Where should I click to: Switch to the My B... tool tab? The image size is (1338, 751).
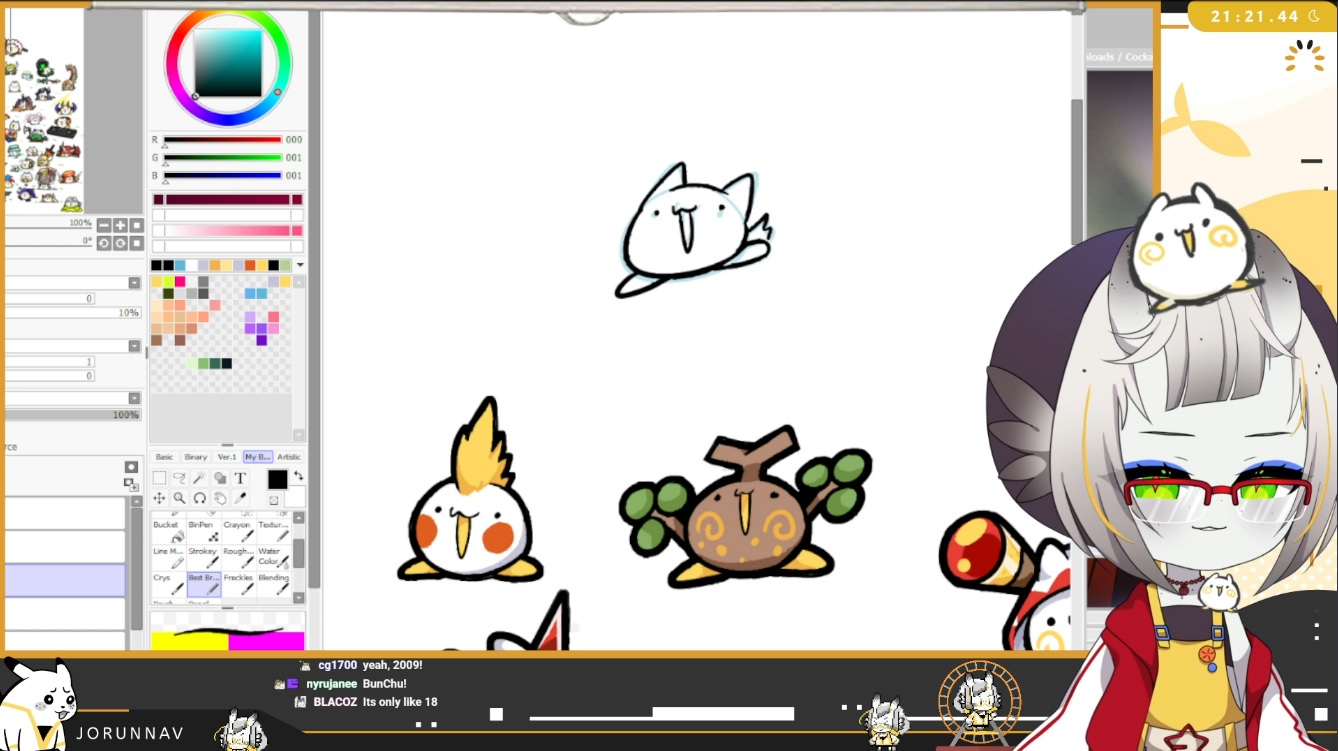point(258,457)
